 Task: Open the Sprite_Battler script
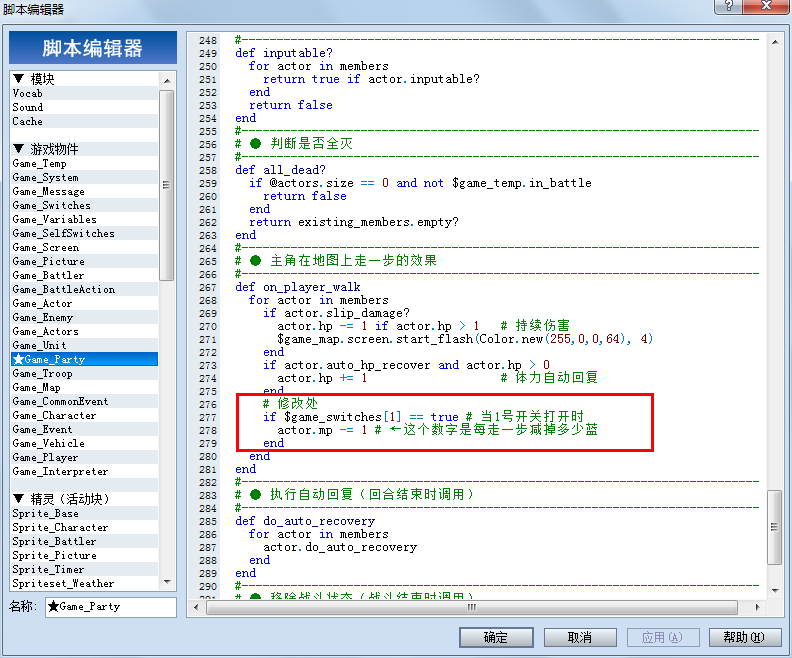point(84,541)
